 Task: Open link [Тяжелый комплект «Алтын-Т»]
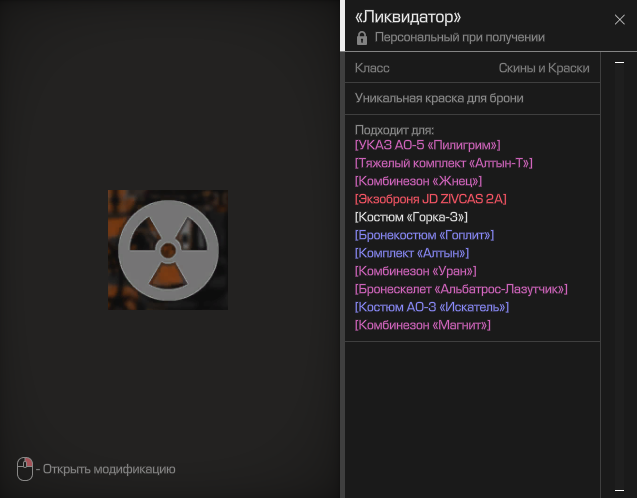[443, 163]
